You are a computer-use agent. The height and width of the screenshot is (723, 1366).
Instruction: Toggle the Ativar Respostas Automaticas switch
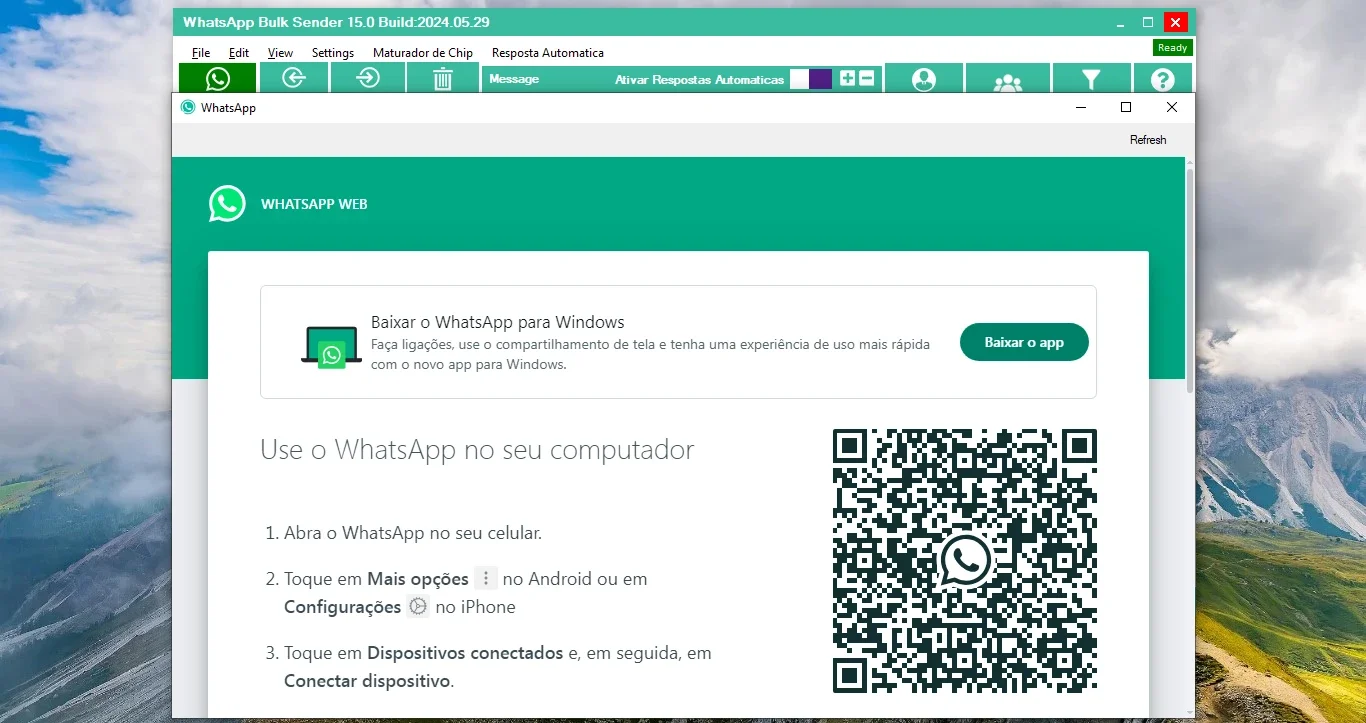811,79
